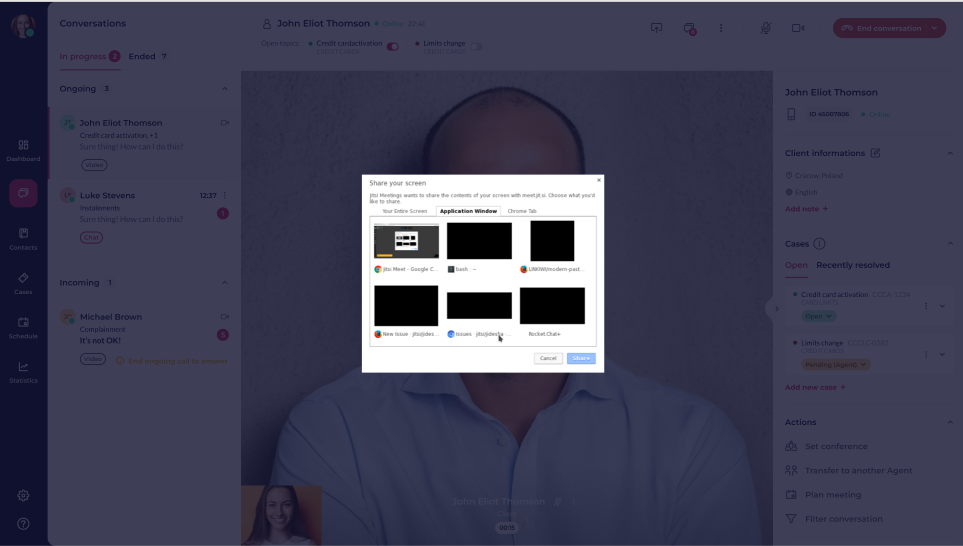Open options for Limits change case
963x546 pixels.
(926, 354)
